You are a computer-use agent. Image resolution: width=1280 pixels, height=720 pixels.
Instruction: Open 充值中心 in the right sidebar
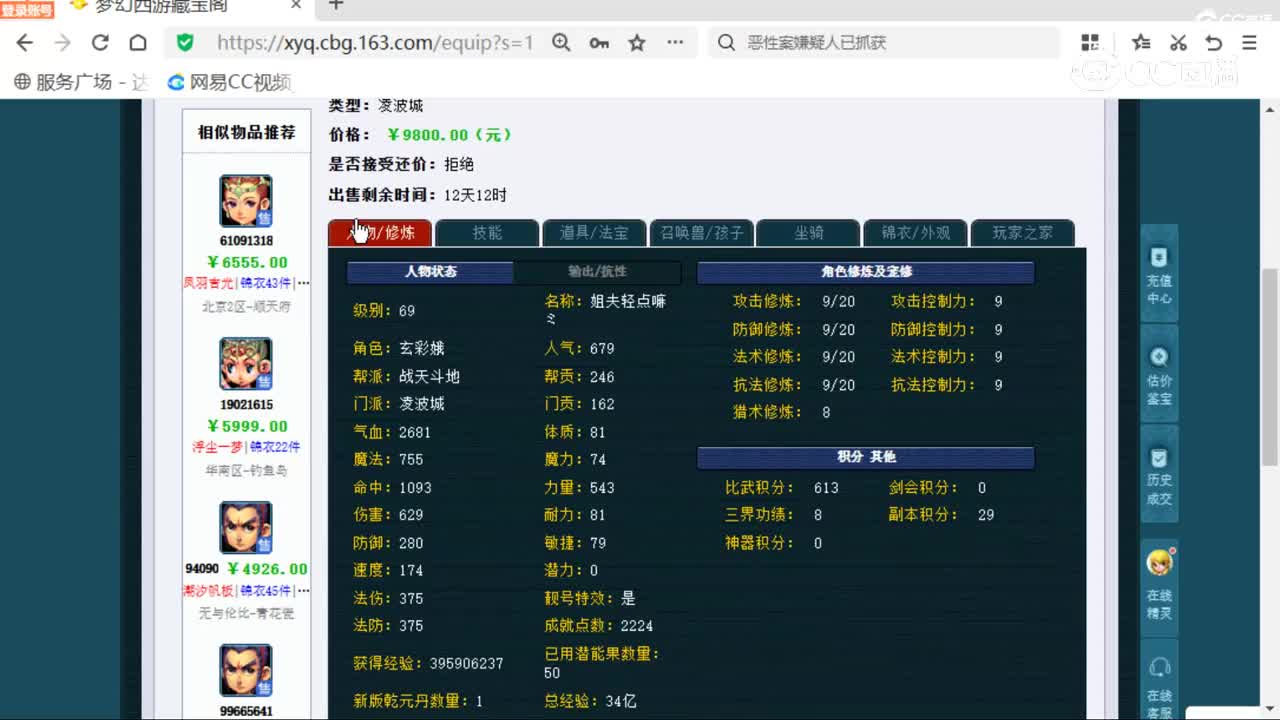(1159, 274)
